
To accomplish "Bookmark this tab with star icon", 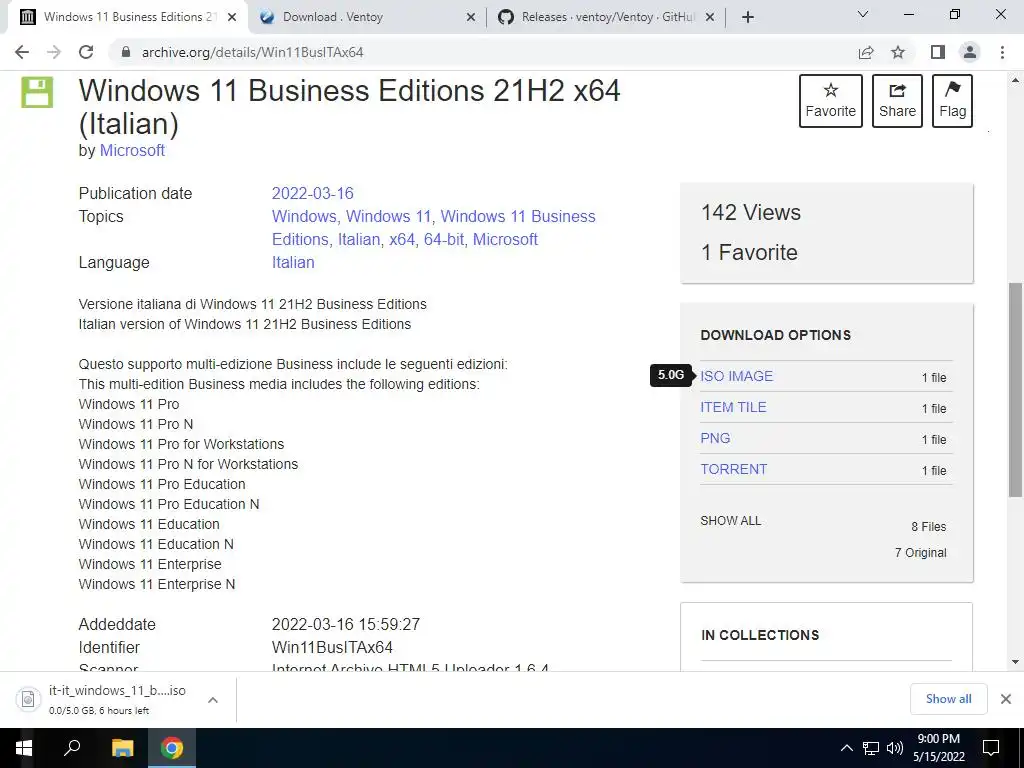I will tap(898, 52).
